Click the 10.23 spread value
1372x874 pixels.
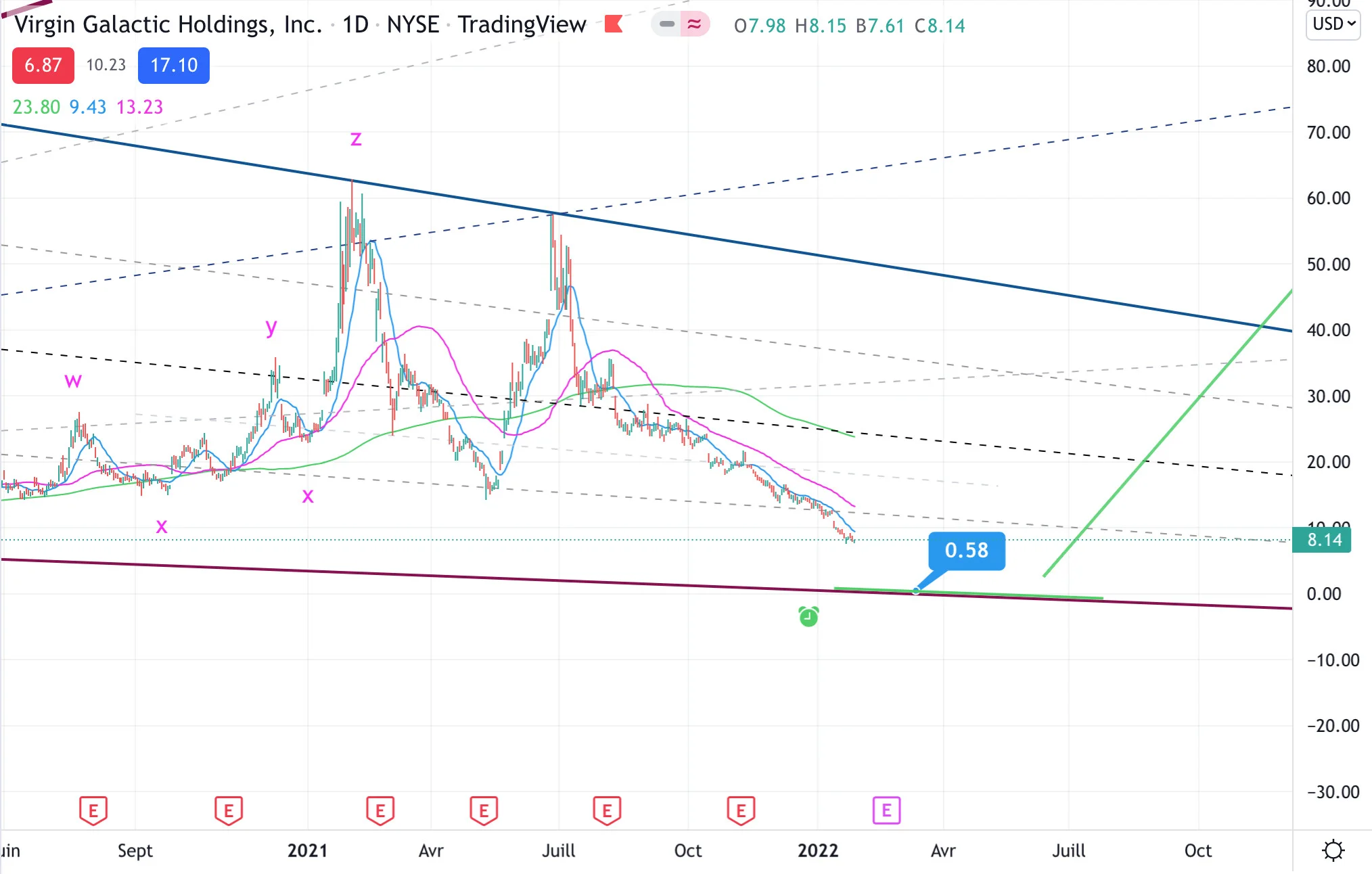(x=106, y=65)
